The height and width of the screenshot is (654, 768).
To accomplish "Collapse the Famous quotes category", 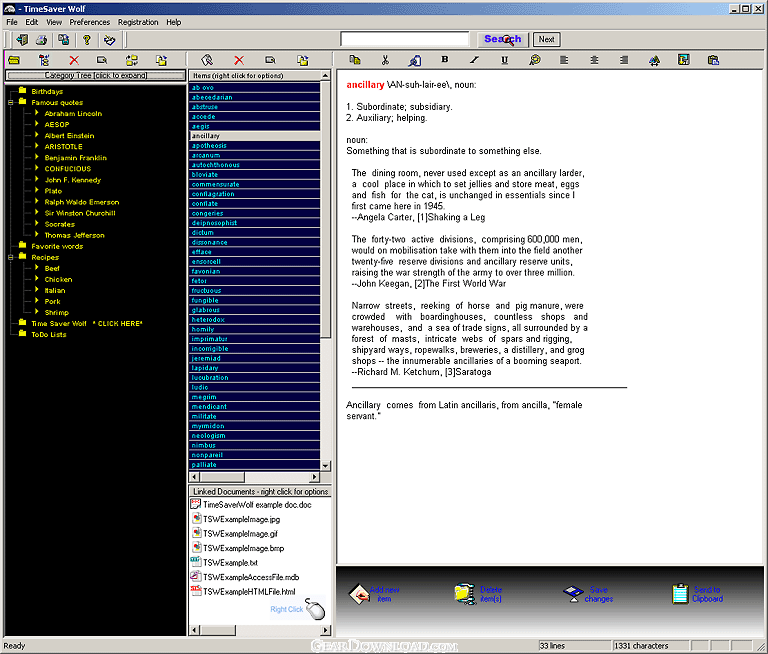I will click(x=10, y=102).
